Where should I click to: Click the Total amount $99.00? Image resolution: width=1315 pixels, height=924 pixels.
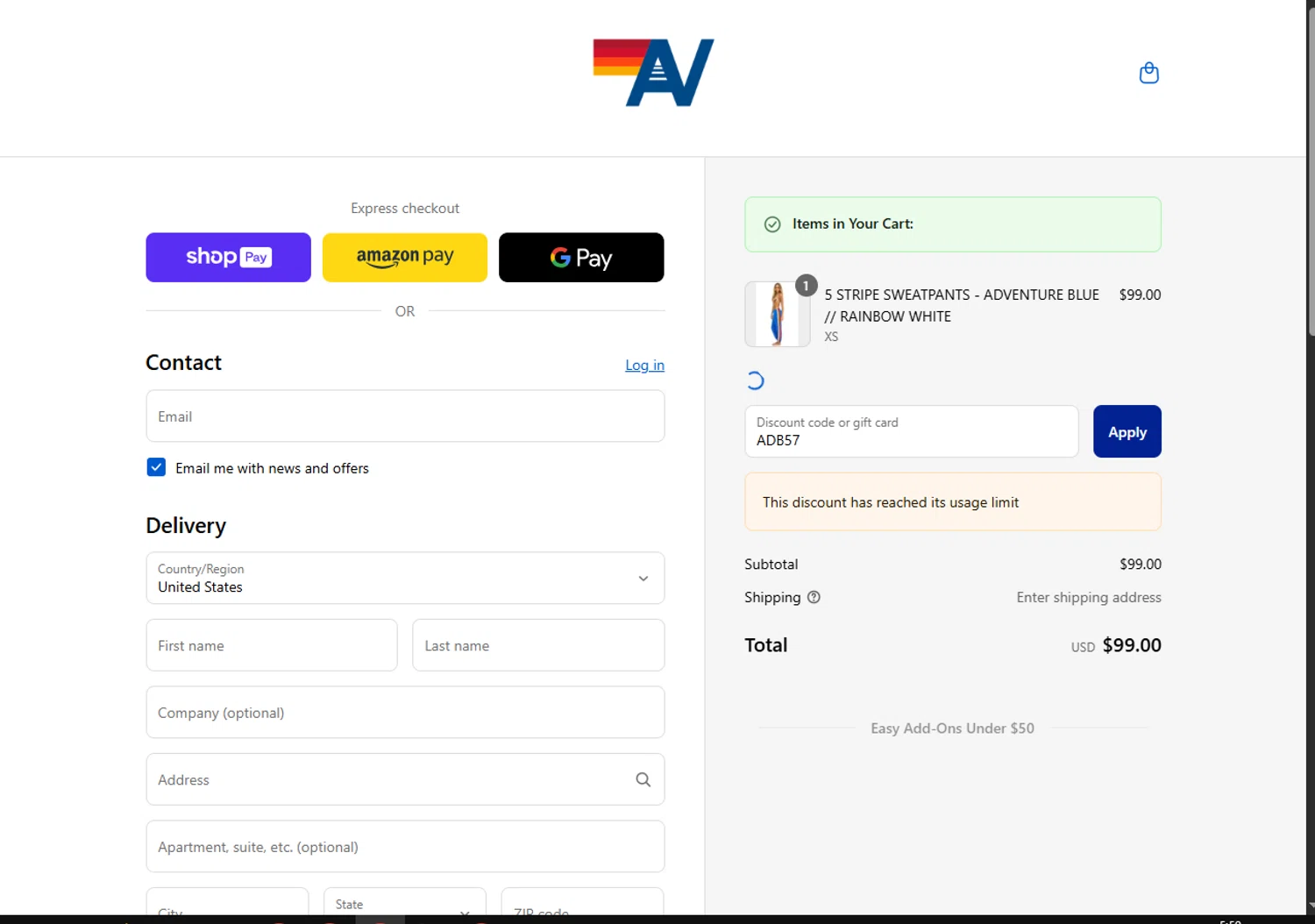(1132, 645)
